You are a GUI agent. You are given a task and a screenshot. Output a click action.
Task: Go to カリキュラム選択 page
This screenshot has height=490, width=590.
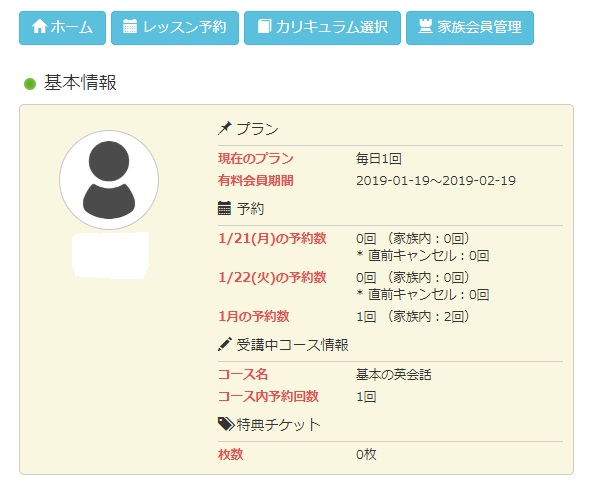pyautogui.click(x=322, y=28)
